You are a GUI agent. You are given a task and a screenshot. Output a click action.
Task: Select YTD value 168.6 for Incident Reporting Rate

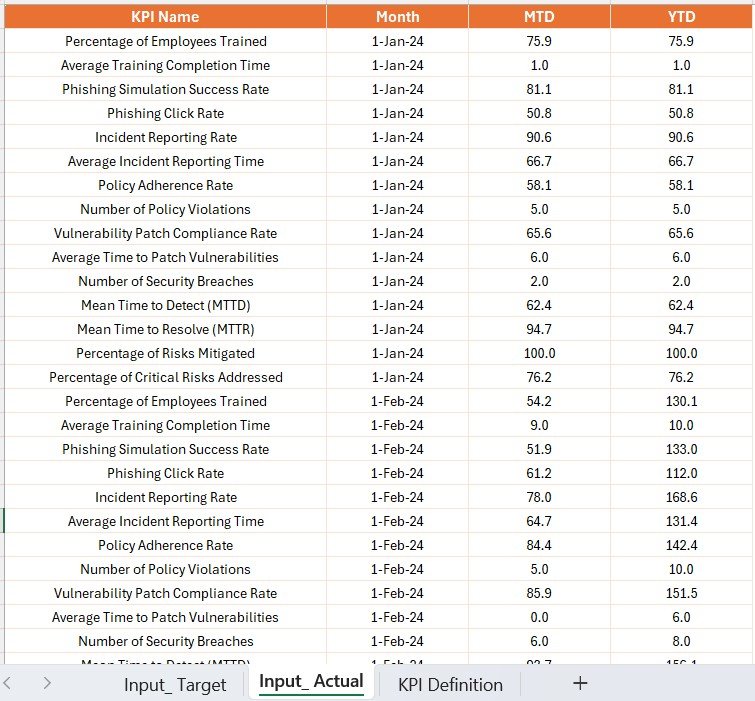(681, 497)
